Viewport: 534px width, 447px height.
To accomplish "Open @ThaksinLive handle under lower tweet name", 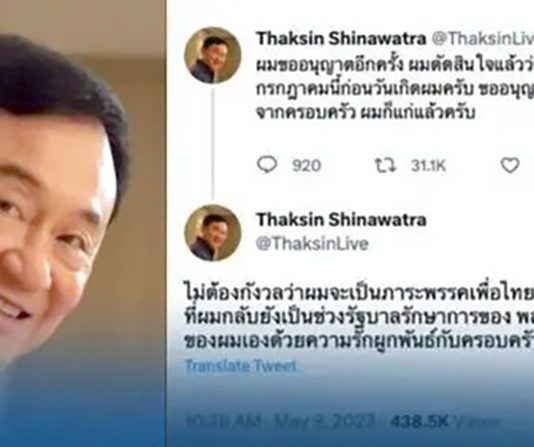I will 312,244.
